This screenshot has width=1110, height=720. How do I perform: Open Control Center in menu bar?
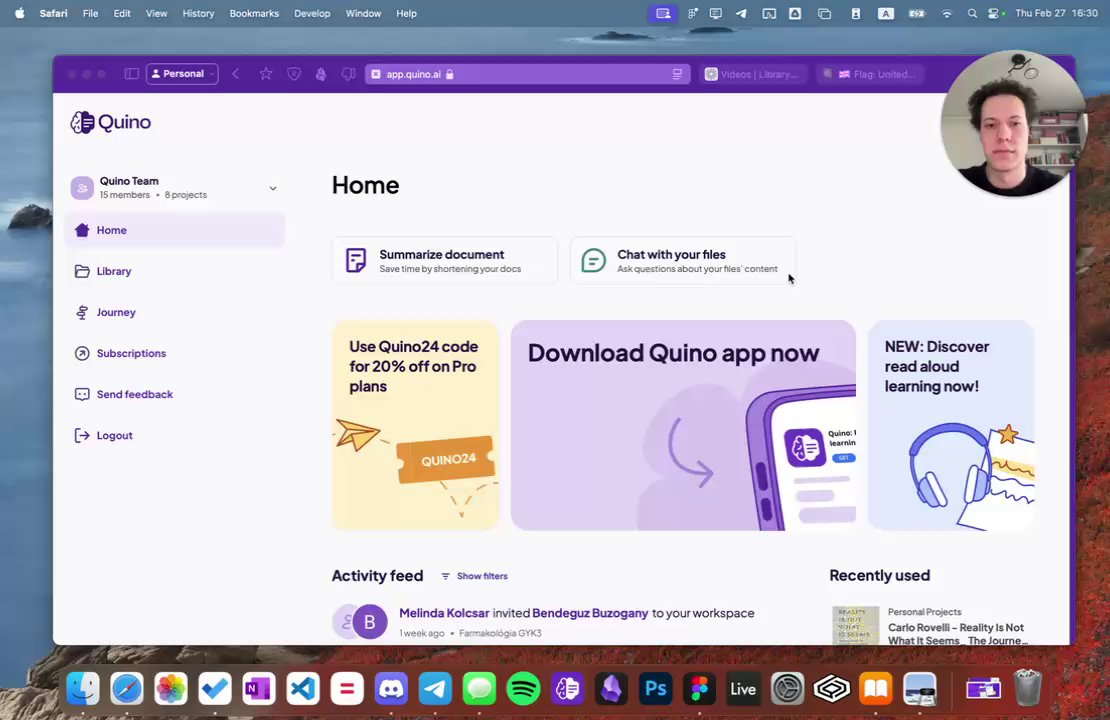[x=995, y=13]
